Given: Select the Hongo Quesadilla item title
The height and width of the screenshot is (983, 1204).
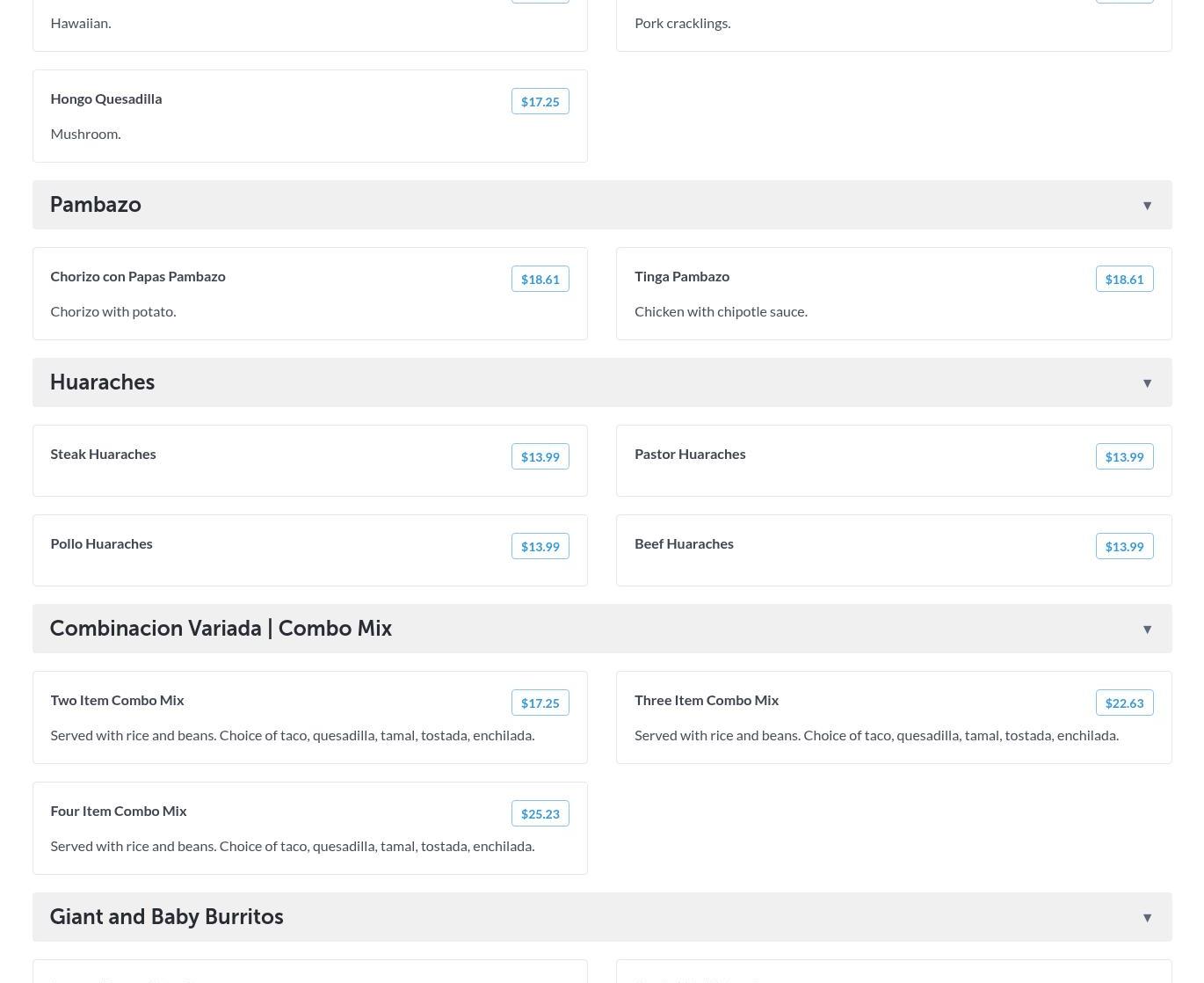Looking at the screenshot, I should pos(105,98).
